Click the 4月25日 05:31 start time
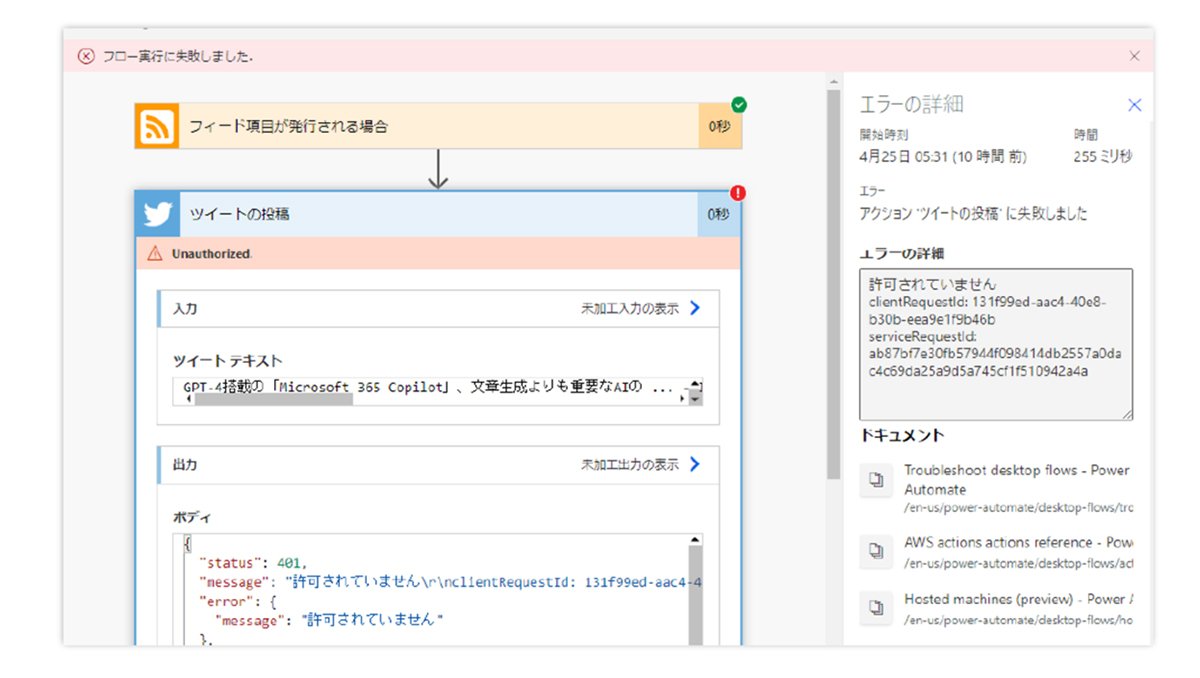1200x678 pixels. tap(942, 156)
